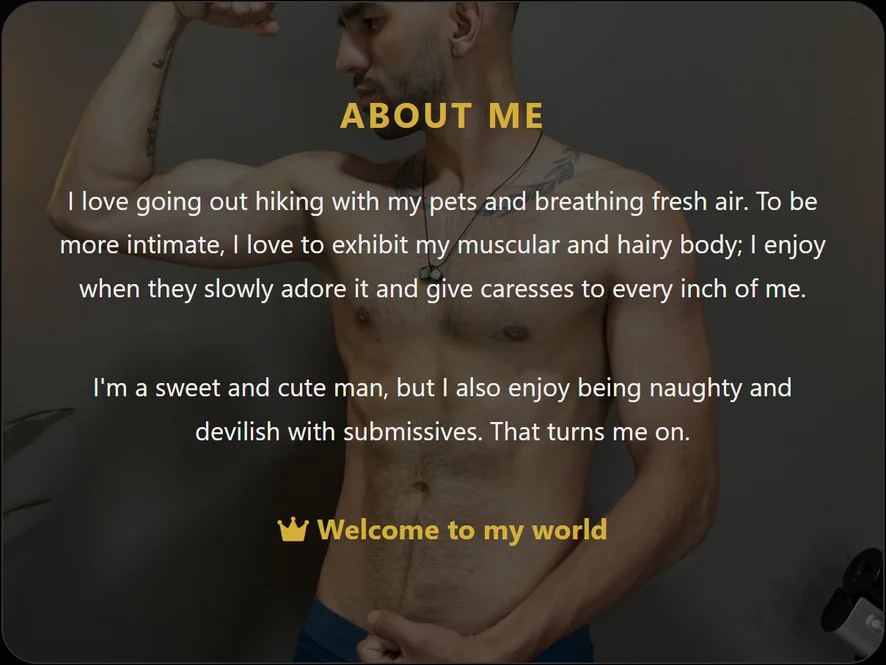Click the necklace pendant in the background photo
The image size is (886, 665).
click(x=431, y=274)
